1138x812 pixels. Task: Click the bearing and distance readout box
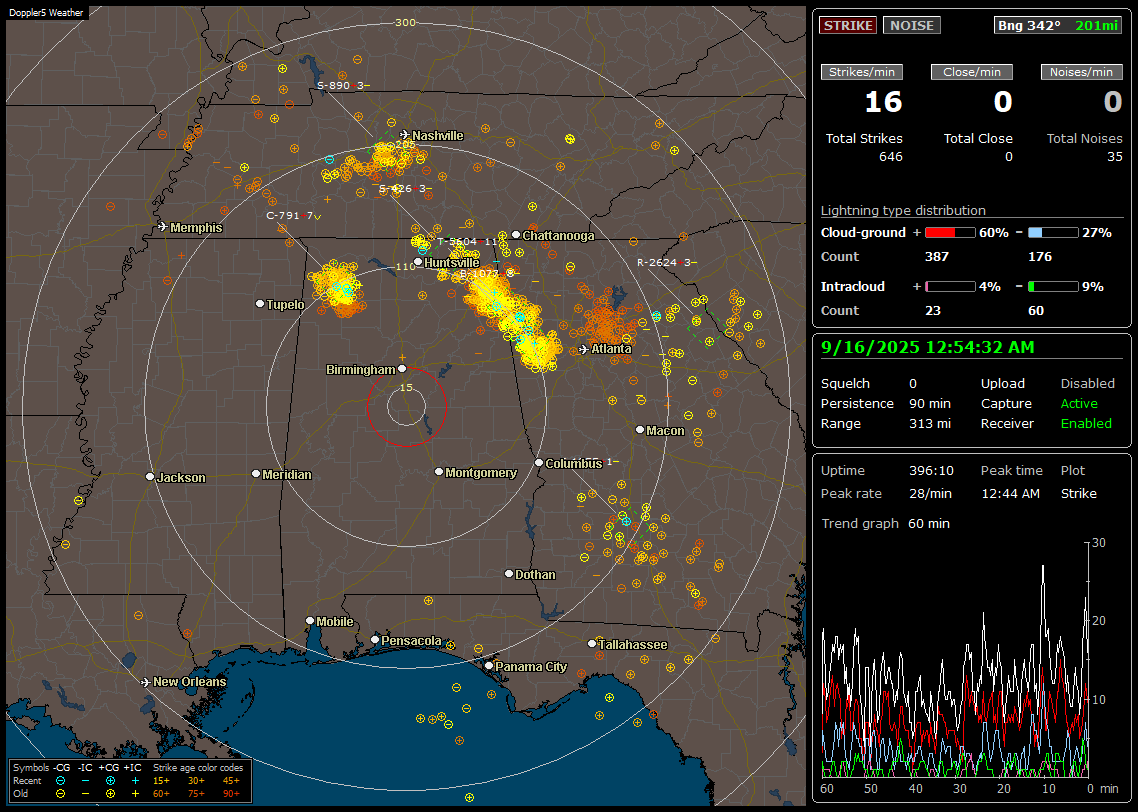coord(1058,25)
